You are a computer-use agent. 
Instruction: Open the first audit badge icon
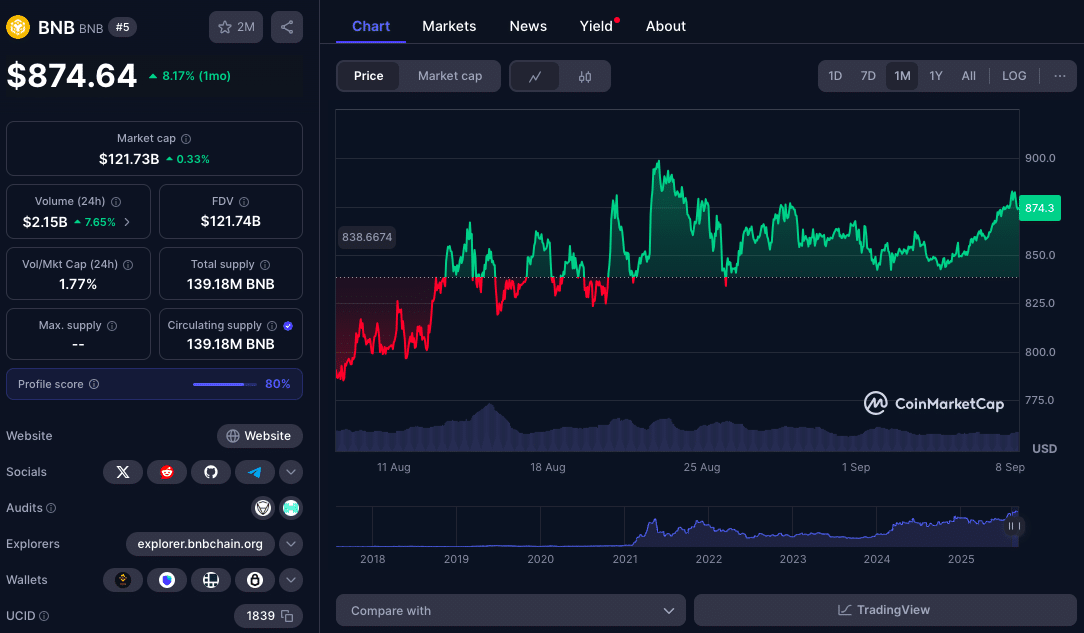pyautogui.click(x=263, y=508)
